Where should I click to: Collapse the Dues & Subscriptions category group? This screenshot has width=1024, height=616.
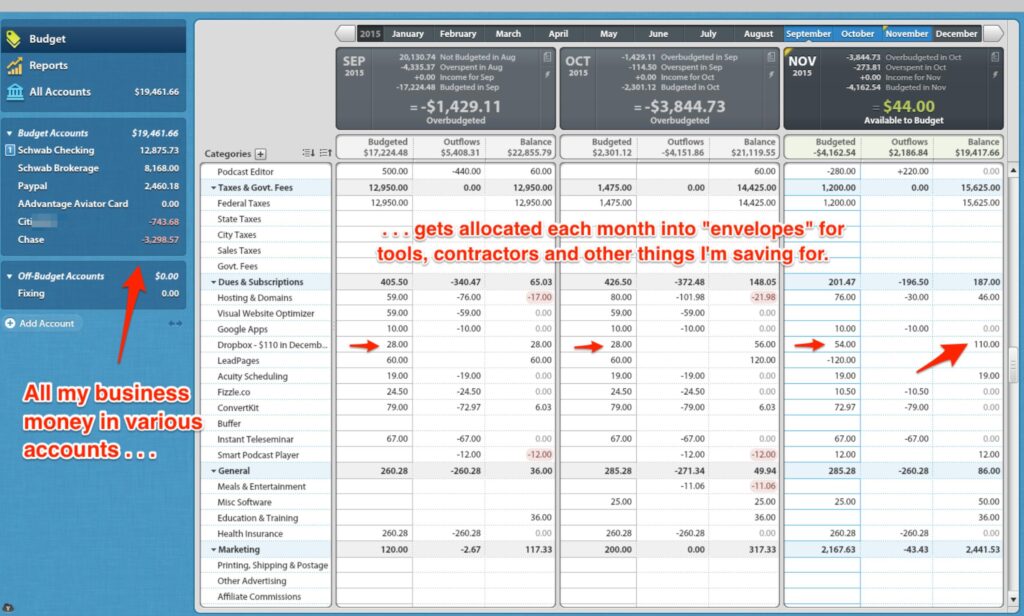[x=213, y=282]
